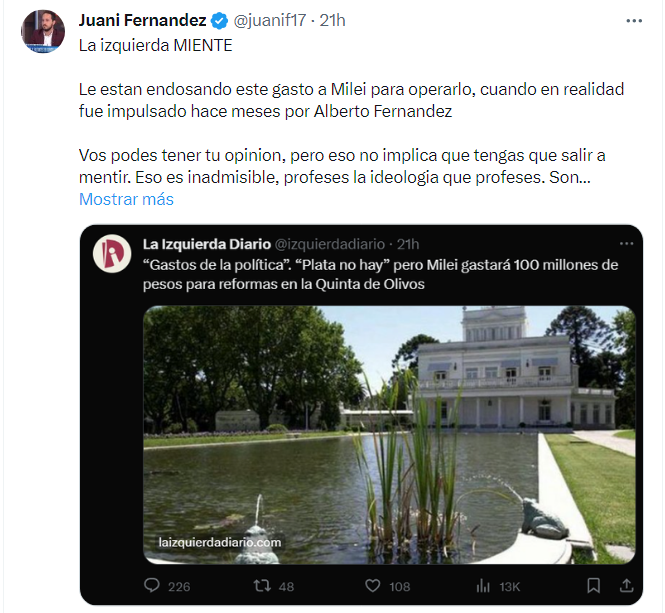Click the quoted tweet's 21h timestamp
665x613 pixels.
(x=408, y=244)
